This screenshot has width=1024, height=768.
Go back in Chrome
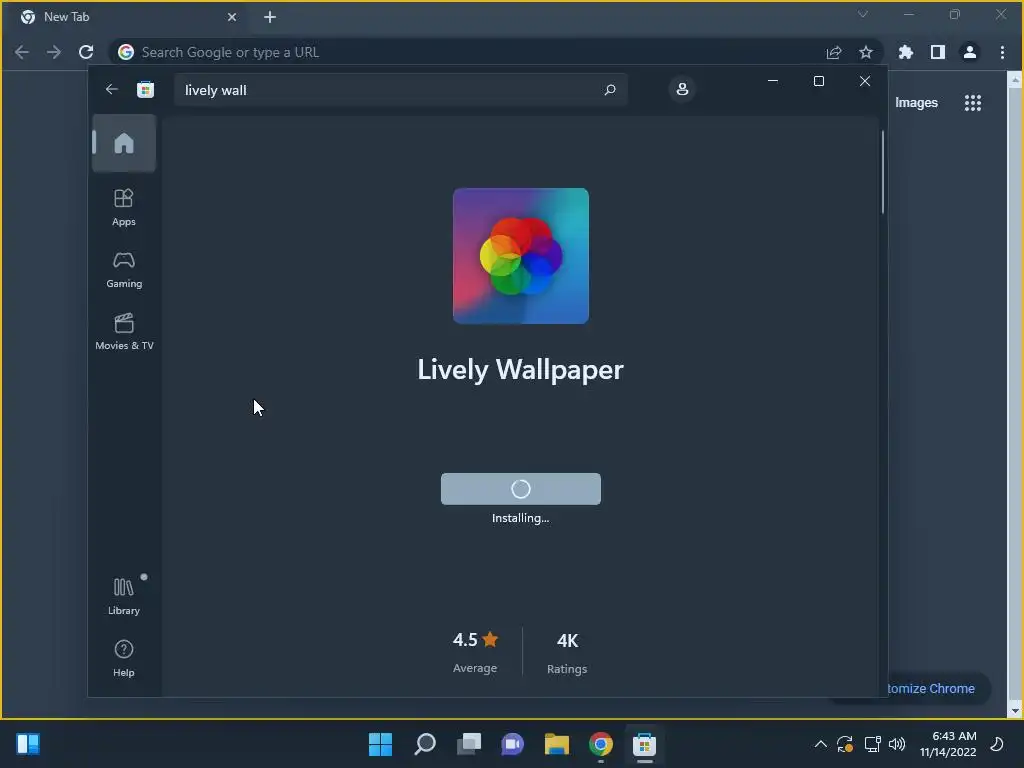[22, 52]
